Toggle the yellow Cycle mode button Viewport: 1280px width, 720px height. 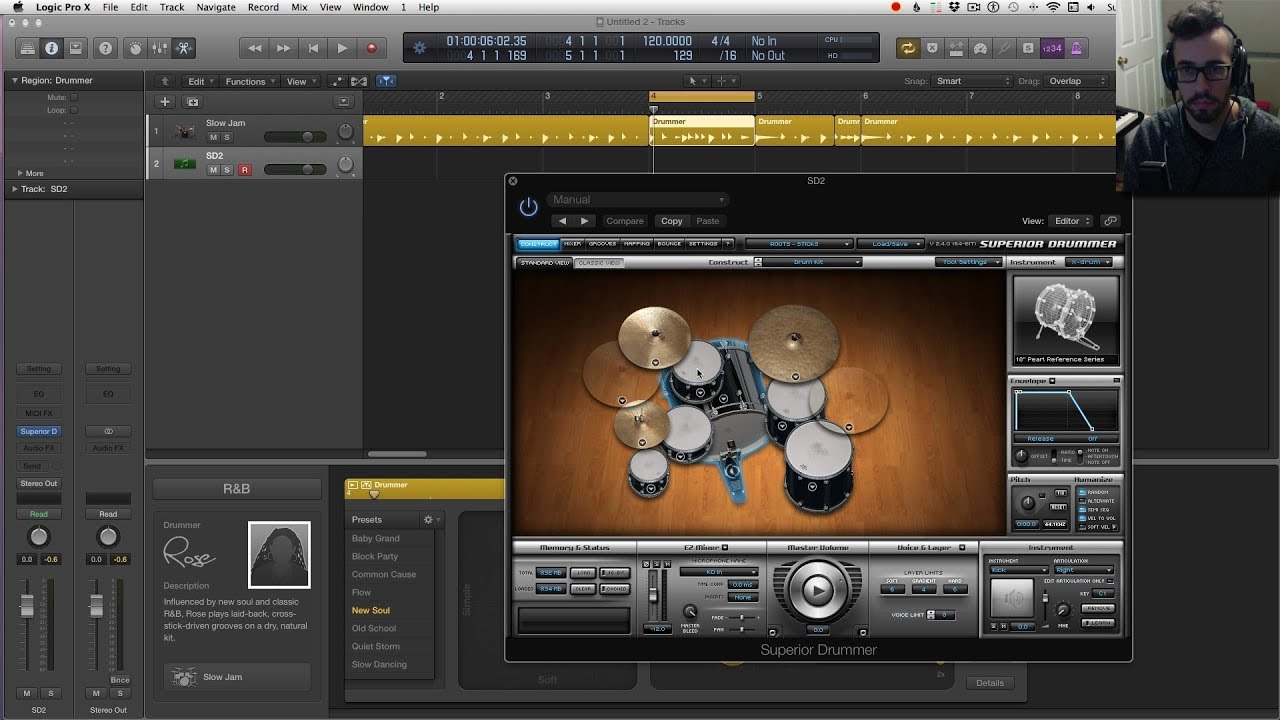coord(908,48)
